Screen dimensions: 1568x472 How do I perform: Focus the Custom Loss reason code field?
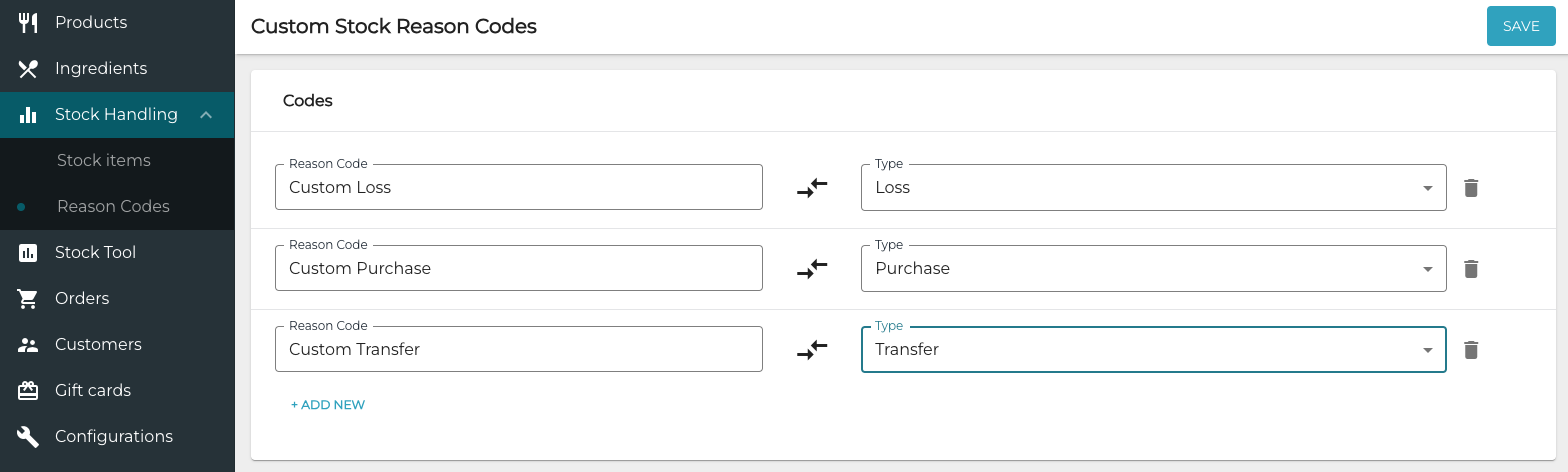pyautogui.click(x=518, y=188)
